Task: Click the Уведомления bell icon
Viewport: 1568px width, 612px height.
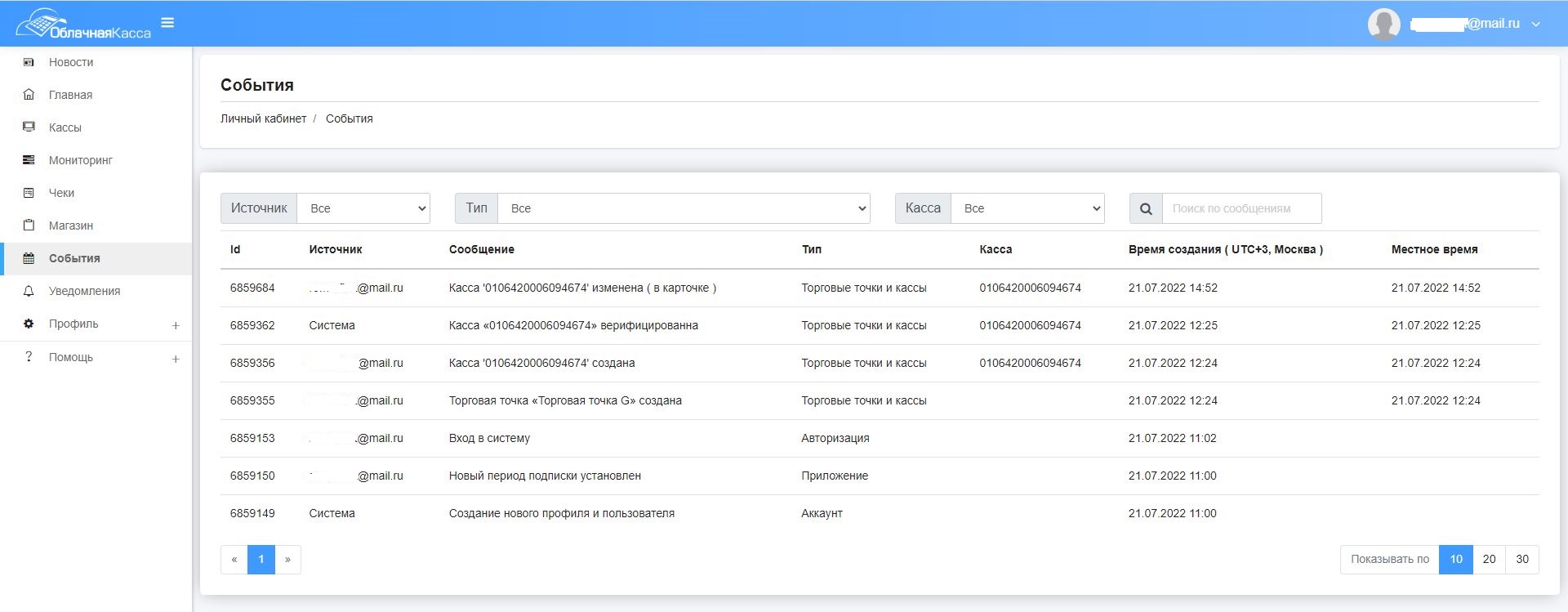Action: (x=29, y=291)
